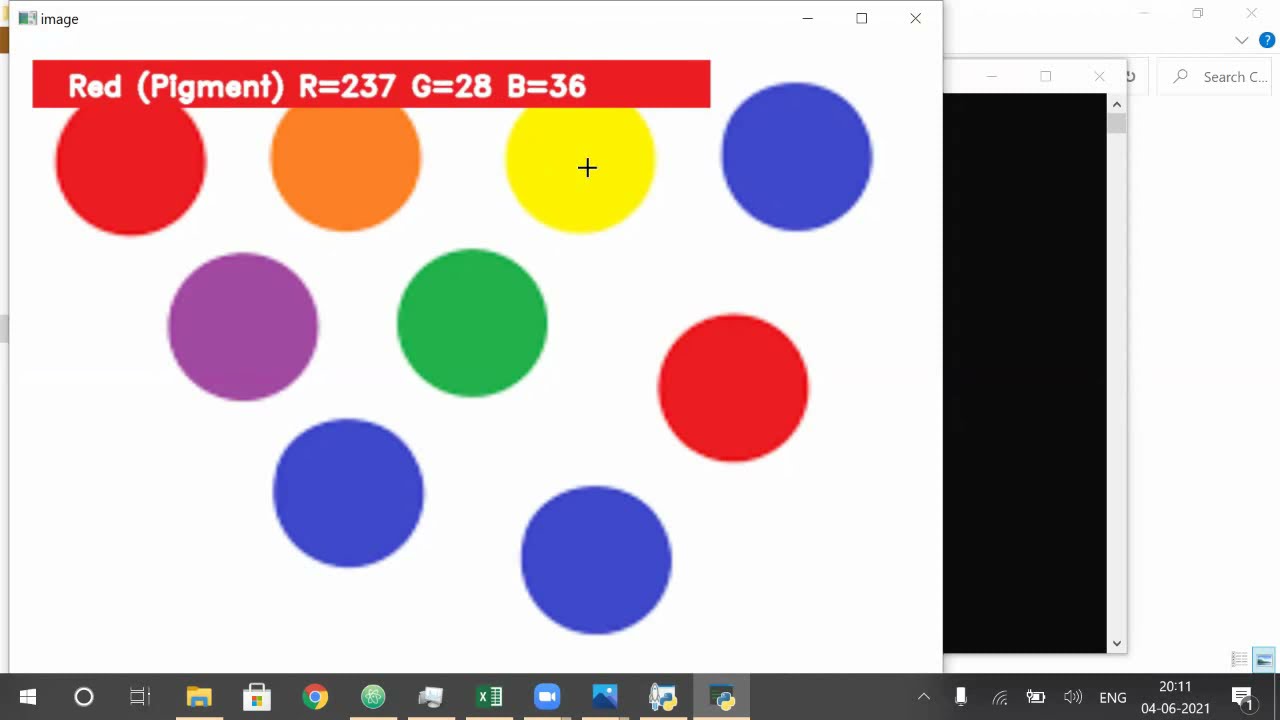This screenshot has height=720, width=1280.
Task: Click the blue circle beside the yellow circle
Action: [797, 157]
